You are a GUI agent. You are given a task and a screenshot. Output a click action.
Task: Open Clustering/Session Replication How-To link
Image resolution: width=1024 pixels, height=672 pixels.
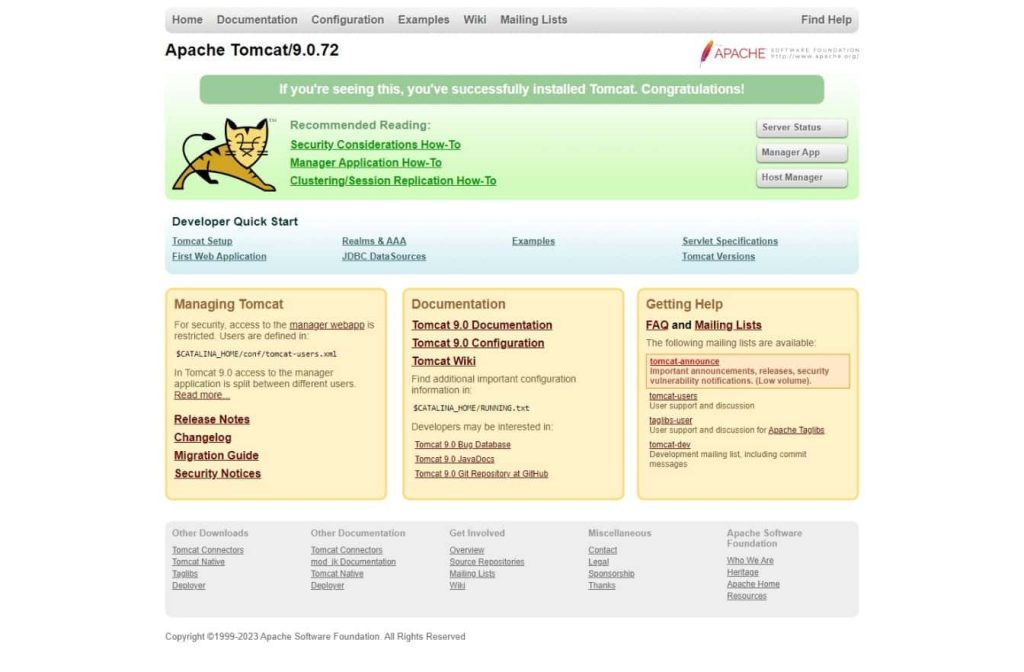click(x=393, y=181)
